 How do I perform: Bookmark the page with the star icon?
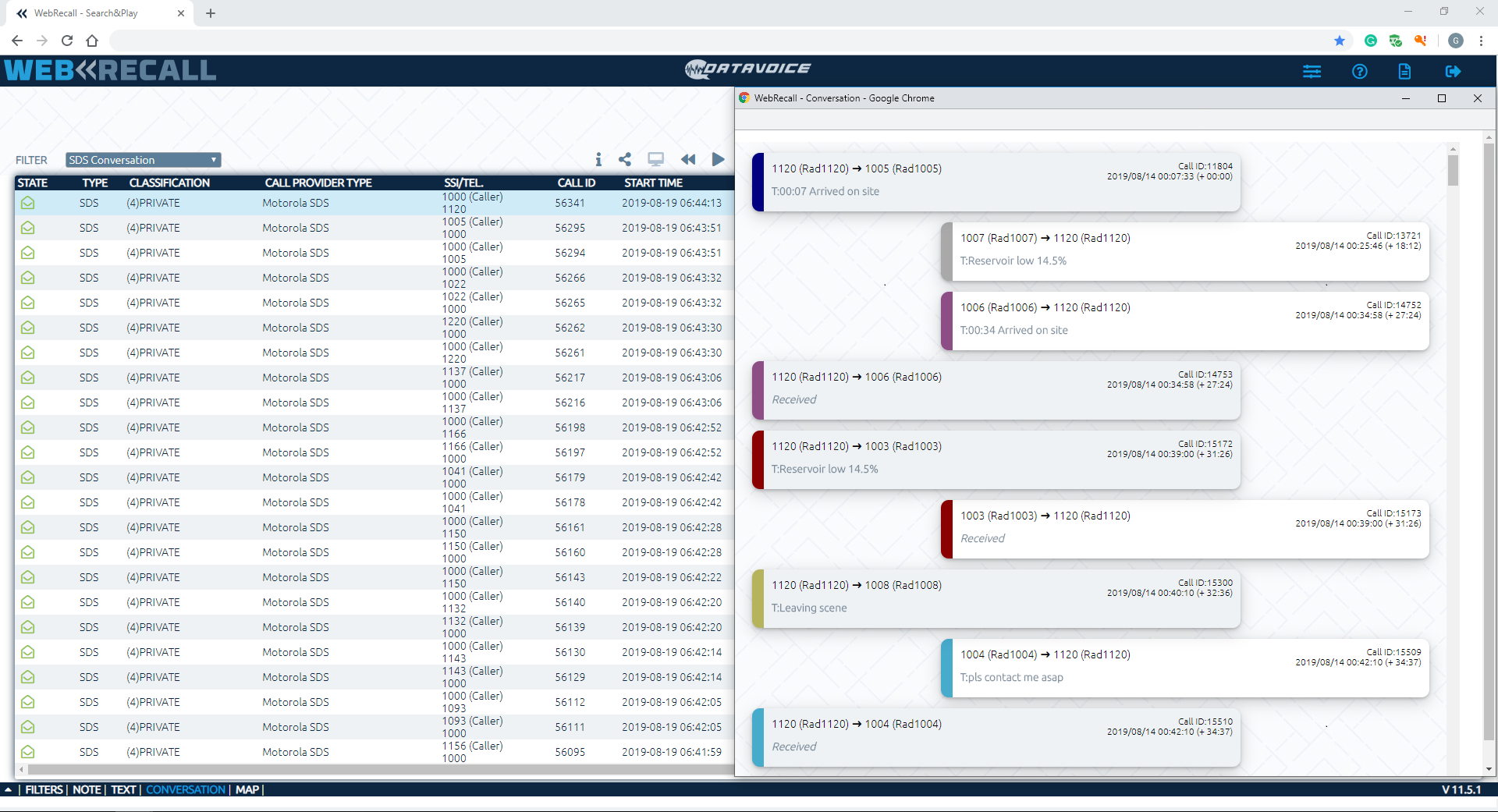pyautogui.click(x=1340, y=41)
